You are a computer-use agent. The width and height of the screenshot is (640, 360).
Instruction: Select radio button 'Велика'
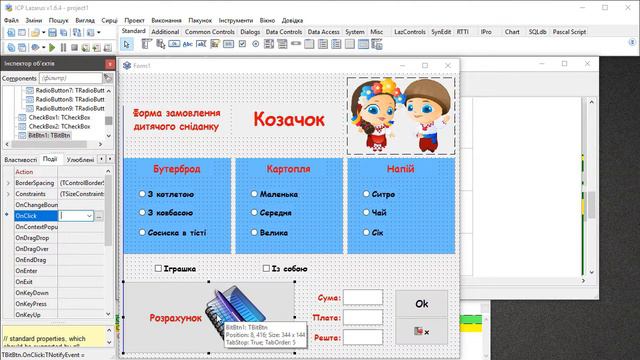254,233
